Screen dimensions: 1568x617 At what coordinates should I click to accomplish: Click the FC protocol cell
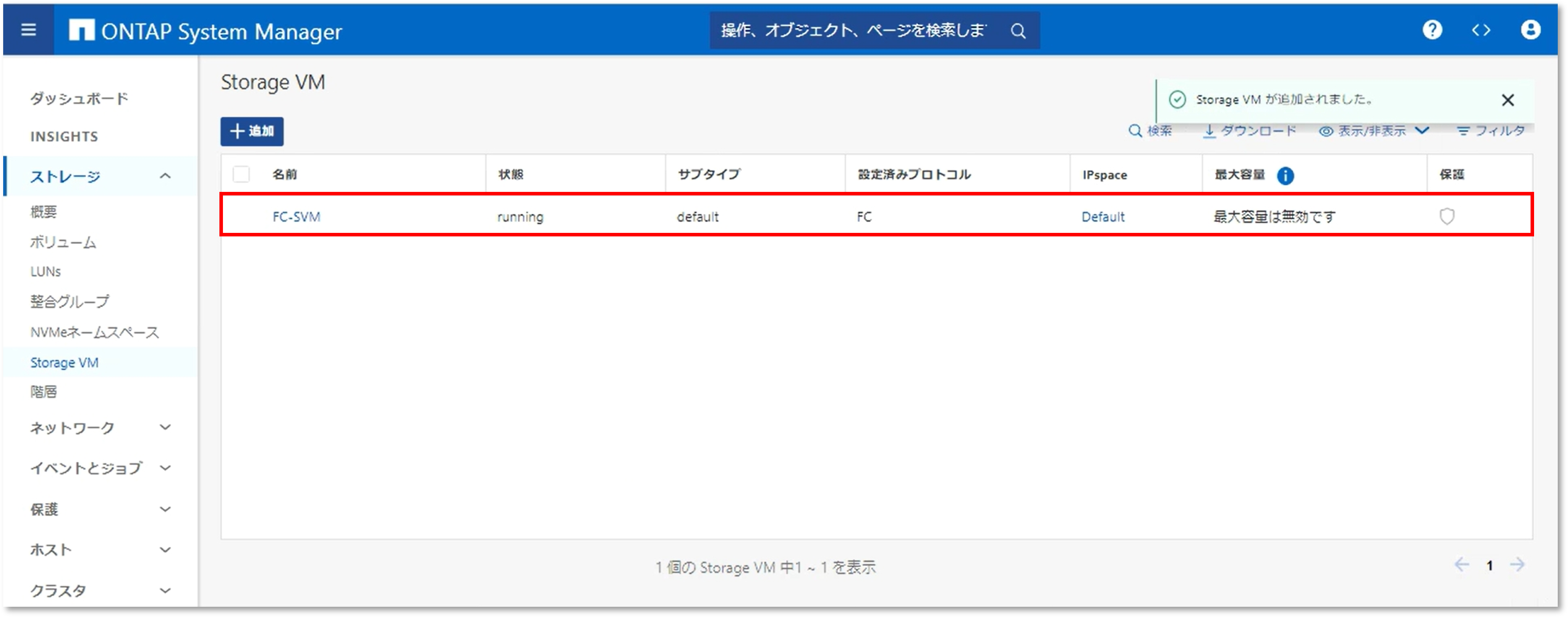pos(864,216)
